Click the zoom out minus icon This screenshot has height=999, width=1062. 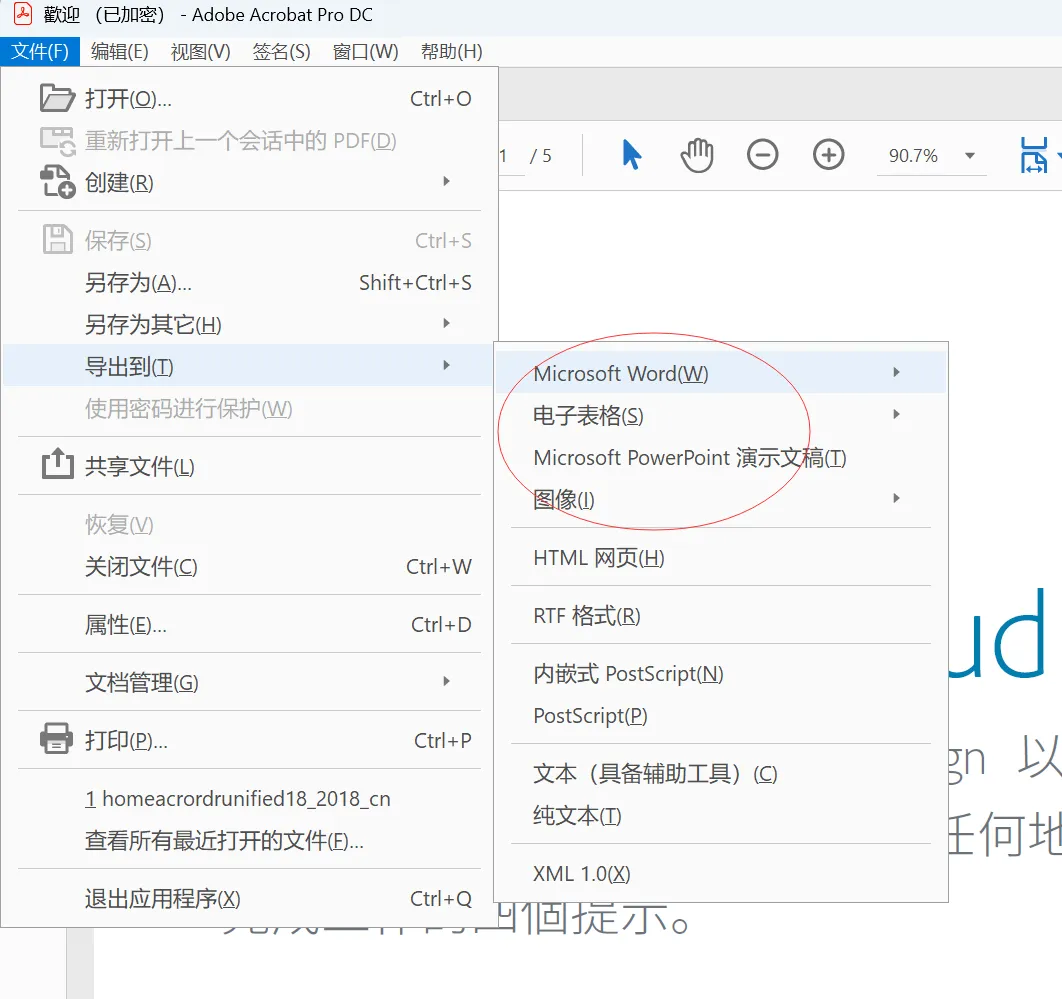coord(763,155)
